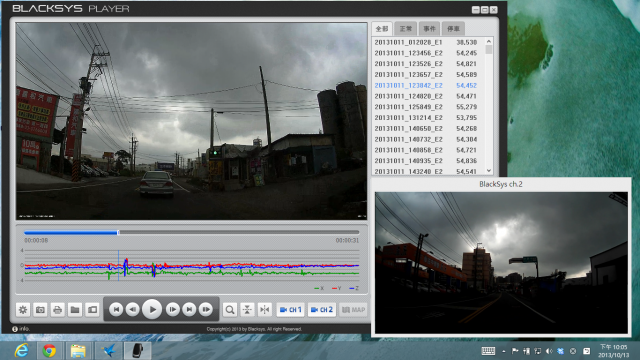
Task: Flip the video vertically with the flip icon
Action: (247, 310)
